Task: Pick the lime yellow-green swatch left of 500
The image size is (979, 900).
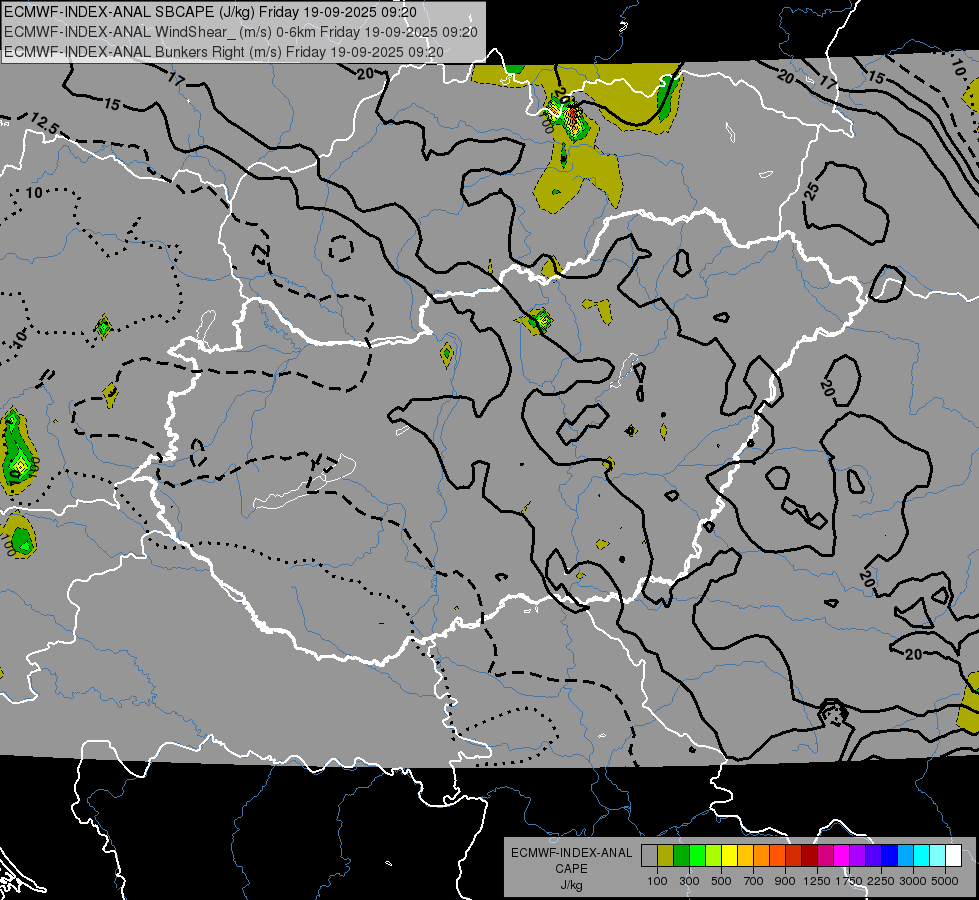Action: pyautogui.click(x=714, y=856)
